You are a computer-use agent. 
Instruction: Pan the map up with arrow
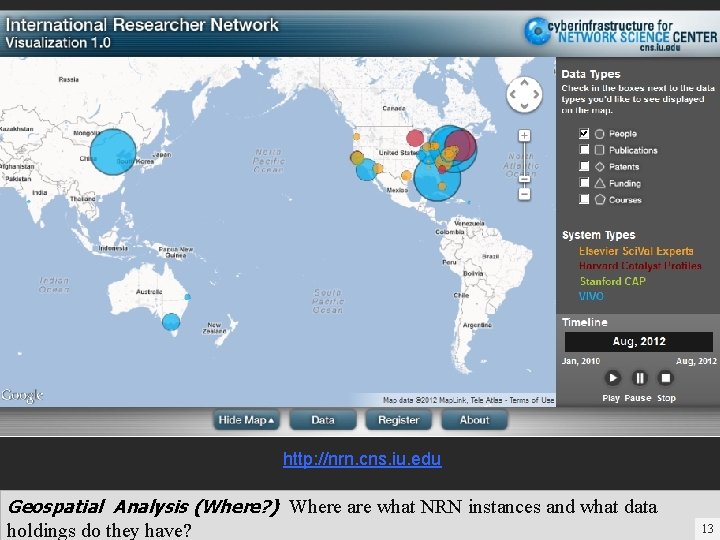coord(524,83)
